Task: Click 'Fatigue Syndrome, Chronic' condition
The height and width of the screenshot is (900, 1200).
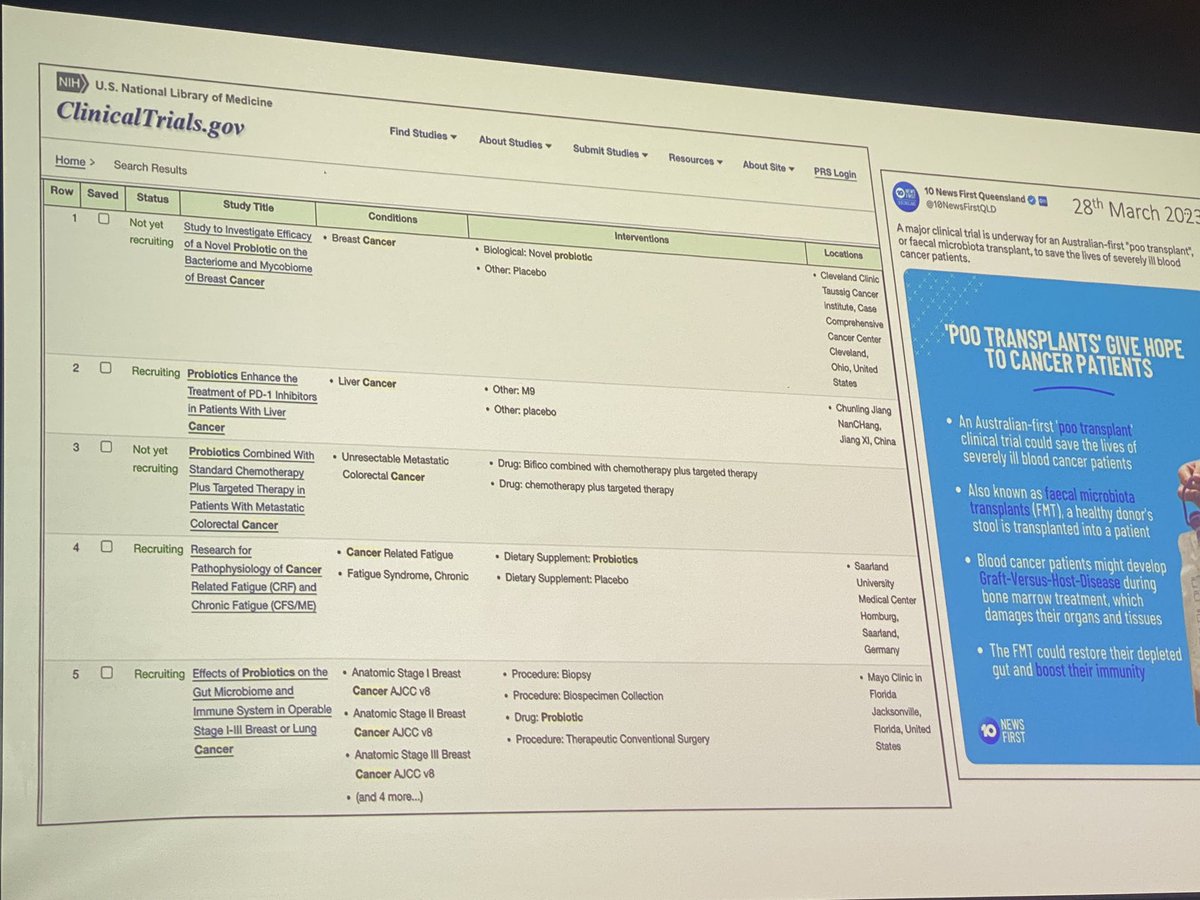Action: click(x=406, y=577)
